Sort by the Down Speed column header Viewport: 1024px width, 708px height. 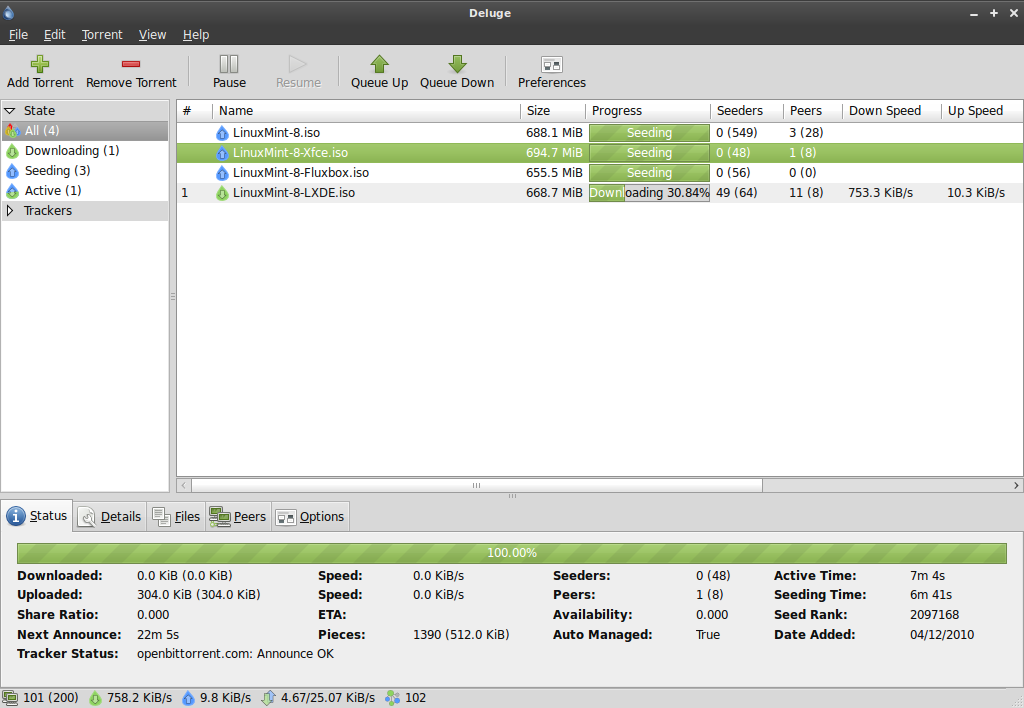coord(892,111)
